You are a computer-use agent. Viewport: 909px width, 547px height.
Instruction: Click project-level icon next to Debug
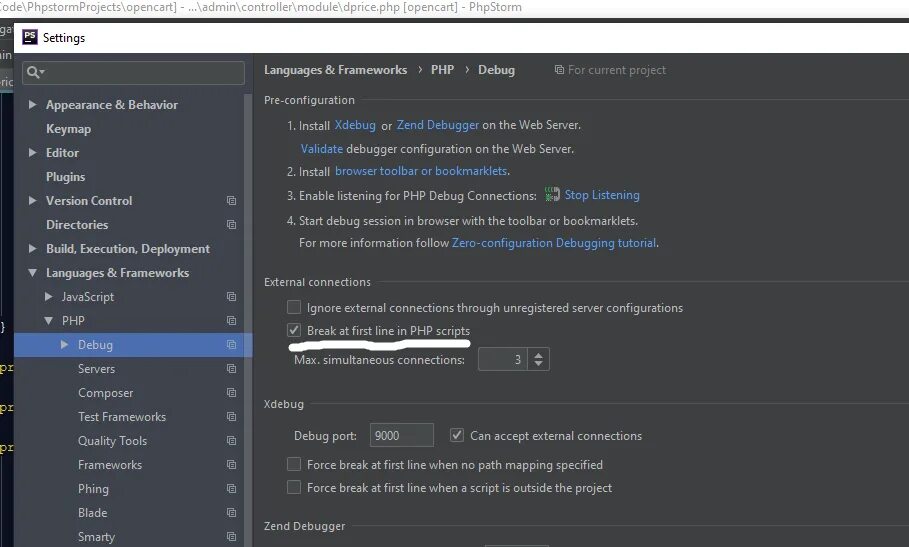tap(231, 345)
